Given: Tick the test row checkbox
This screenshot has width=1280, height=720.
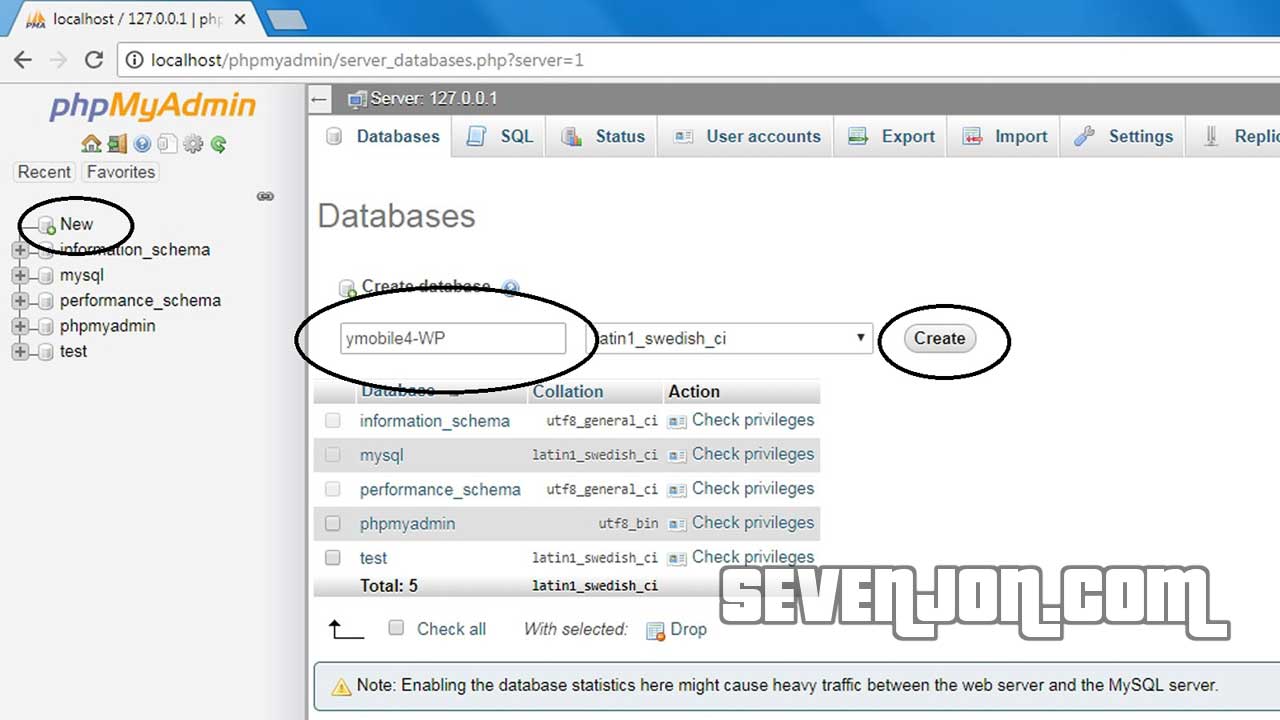Looking at the screenshot, I should (x=333, y=557).
